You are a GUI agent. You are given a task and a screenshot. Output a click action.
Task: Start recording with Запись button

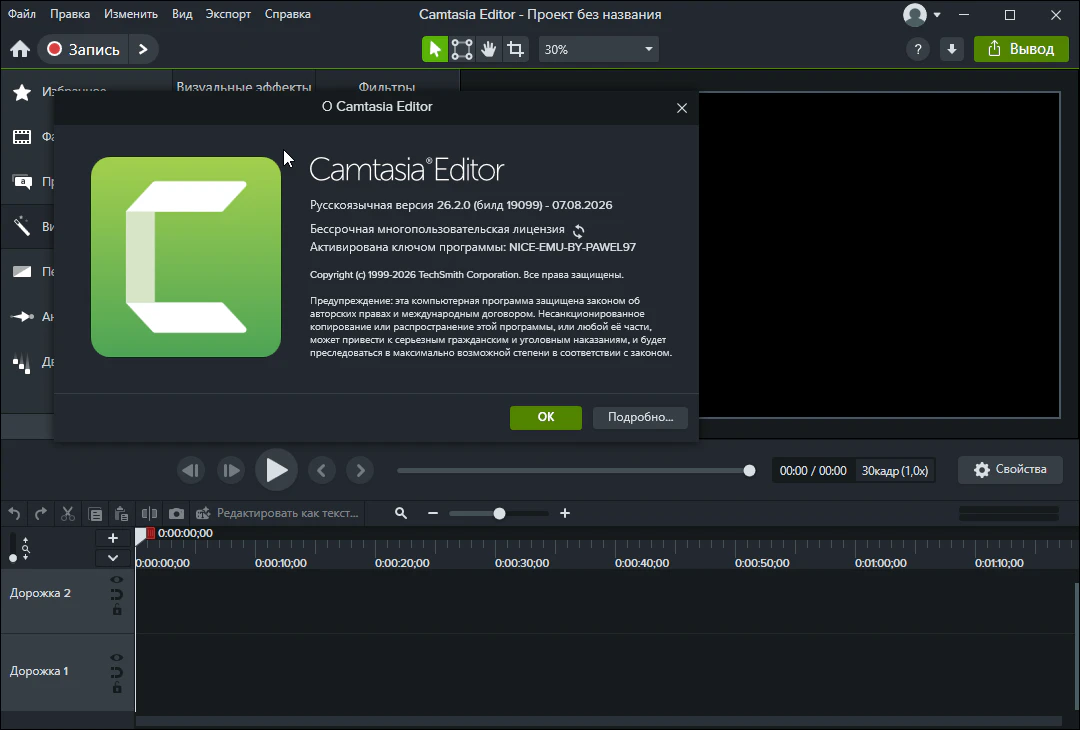point(83,49)
